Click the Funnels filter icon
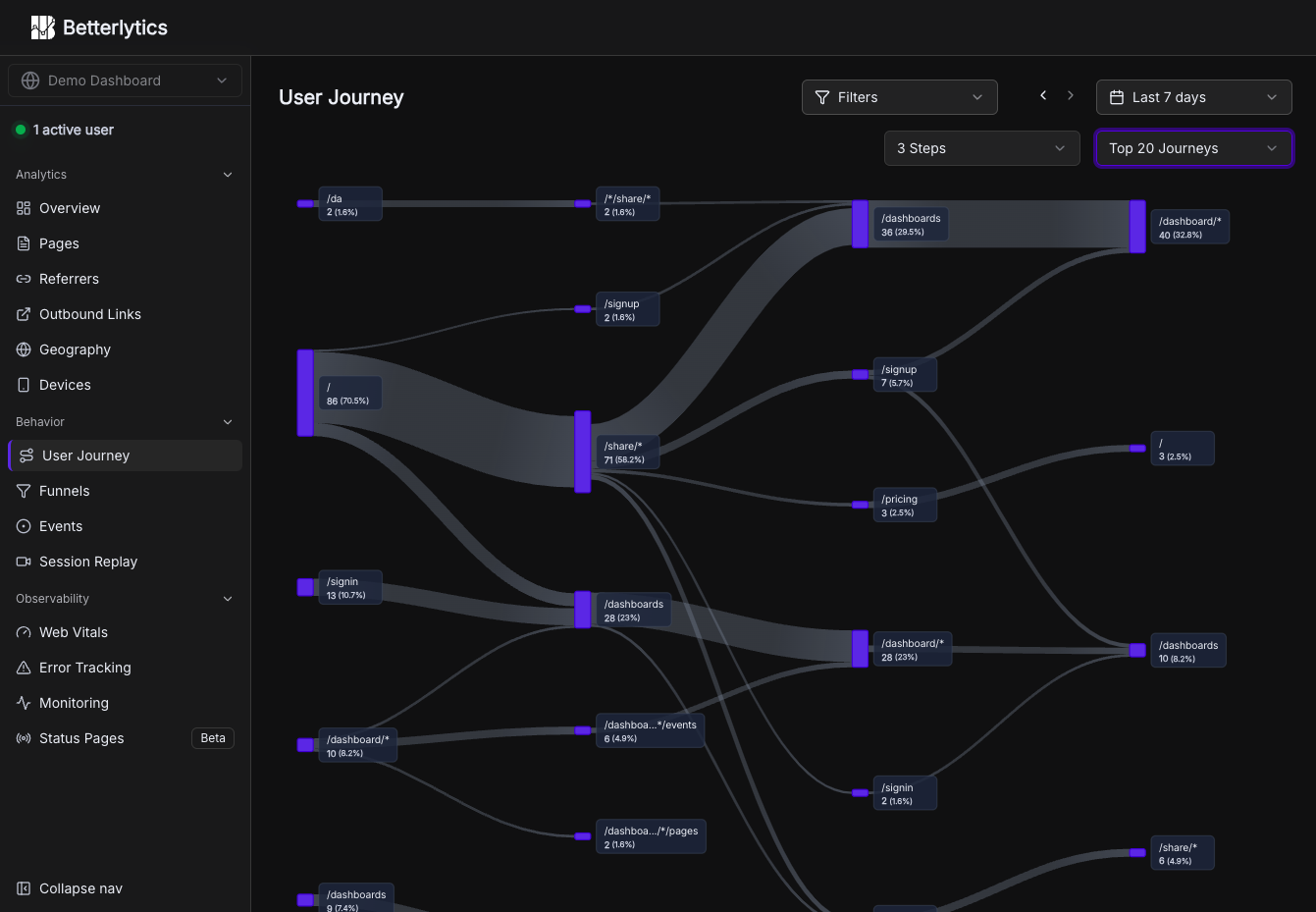 (x=24, y=491)
